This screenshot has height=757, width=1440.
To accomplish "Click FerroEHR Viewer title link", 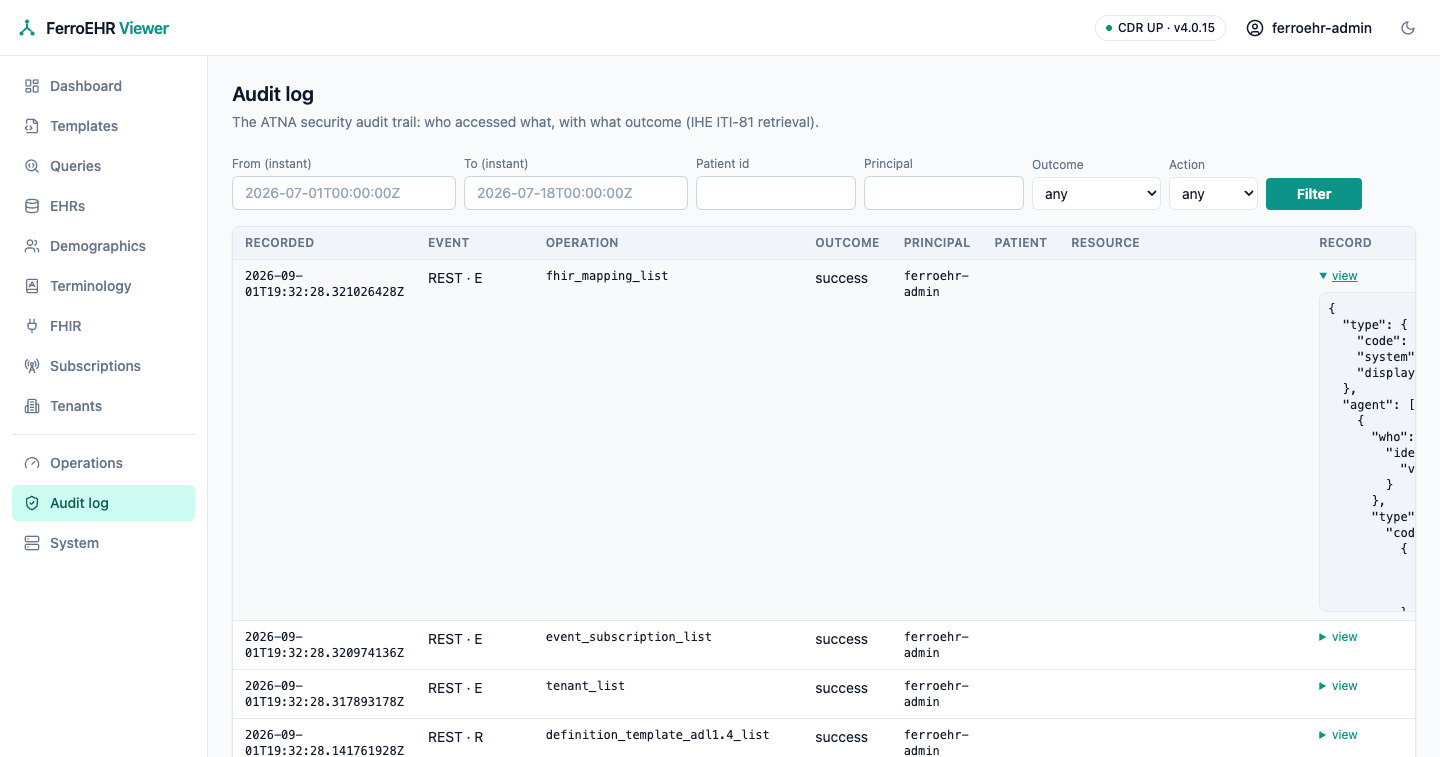I will coord(107,28).
